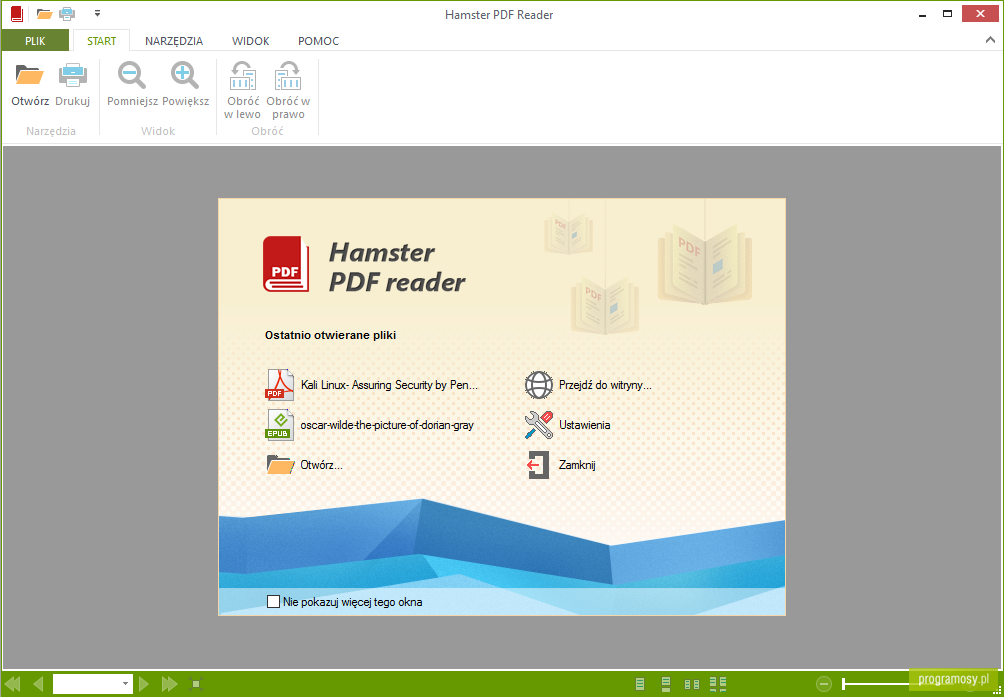1004x697 pixels.
Task: Click the red book application icon in title bar
Action: click(17, 14)
